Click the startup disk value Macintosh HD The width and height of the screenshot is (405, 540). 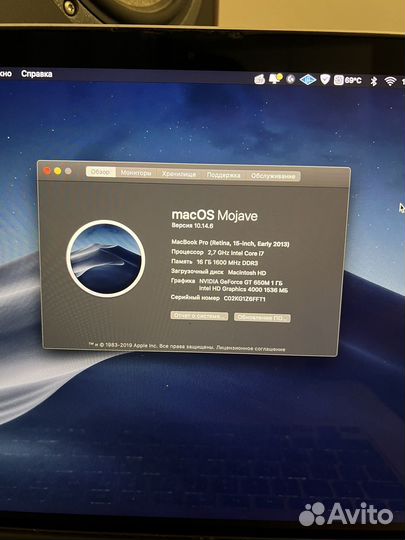pos(247,273)
